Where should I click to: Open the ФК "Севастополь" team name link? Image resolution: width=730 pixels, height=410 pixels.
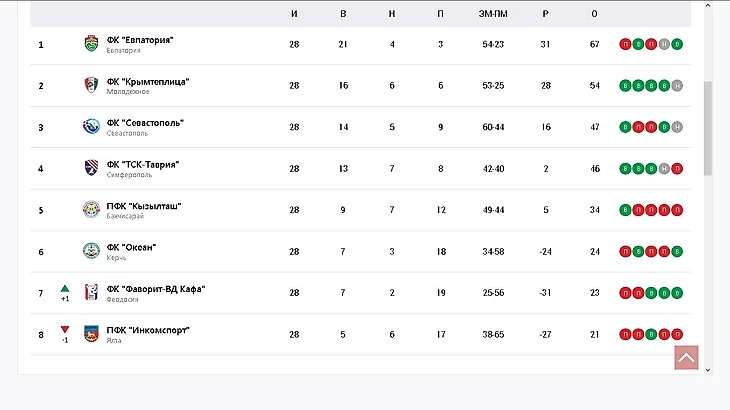(x=145, y=123)
